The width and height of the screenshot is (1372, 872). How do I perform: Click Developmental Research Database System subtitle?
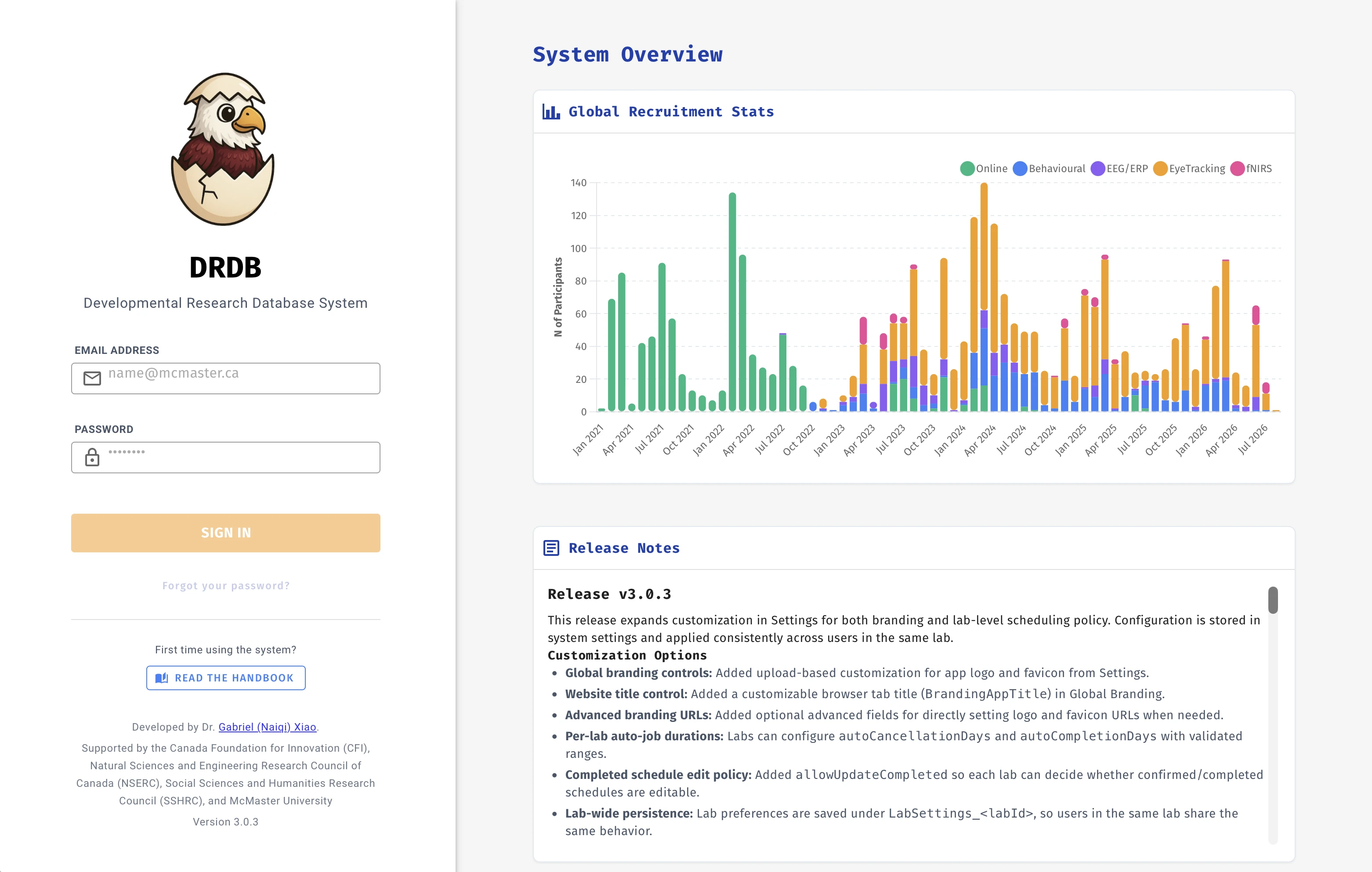(226, 303)
